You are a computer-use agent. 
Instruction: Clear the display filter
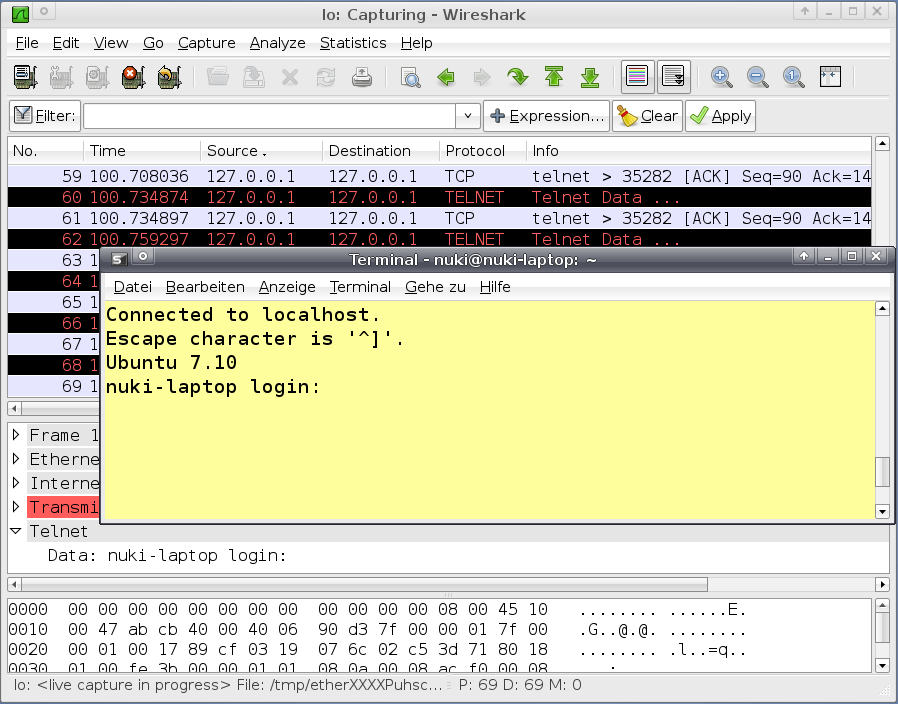647,116
